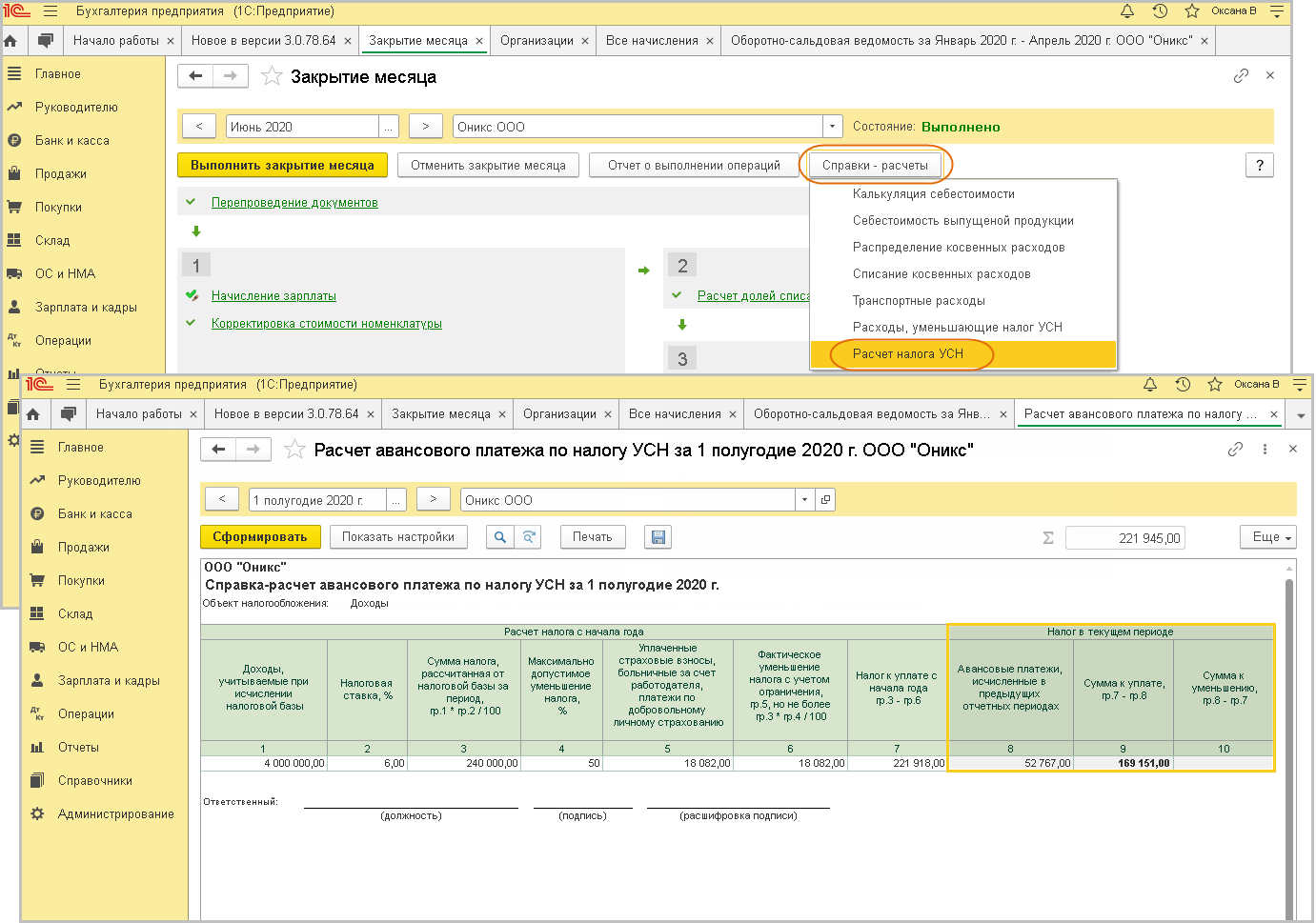Open favorites star in front window title bar
1316x923 pixels.
1214,385
